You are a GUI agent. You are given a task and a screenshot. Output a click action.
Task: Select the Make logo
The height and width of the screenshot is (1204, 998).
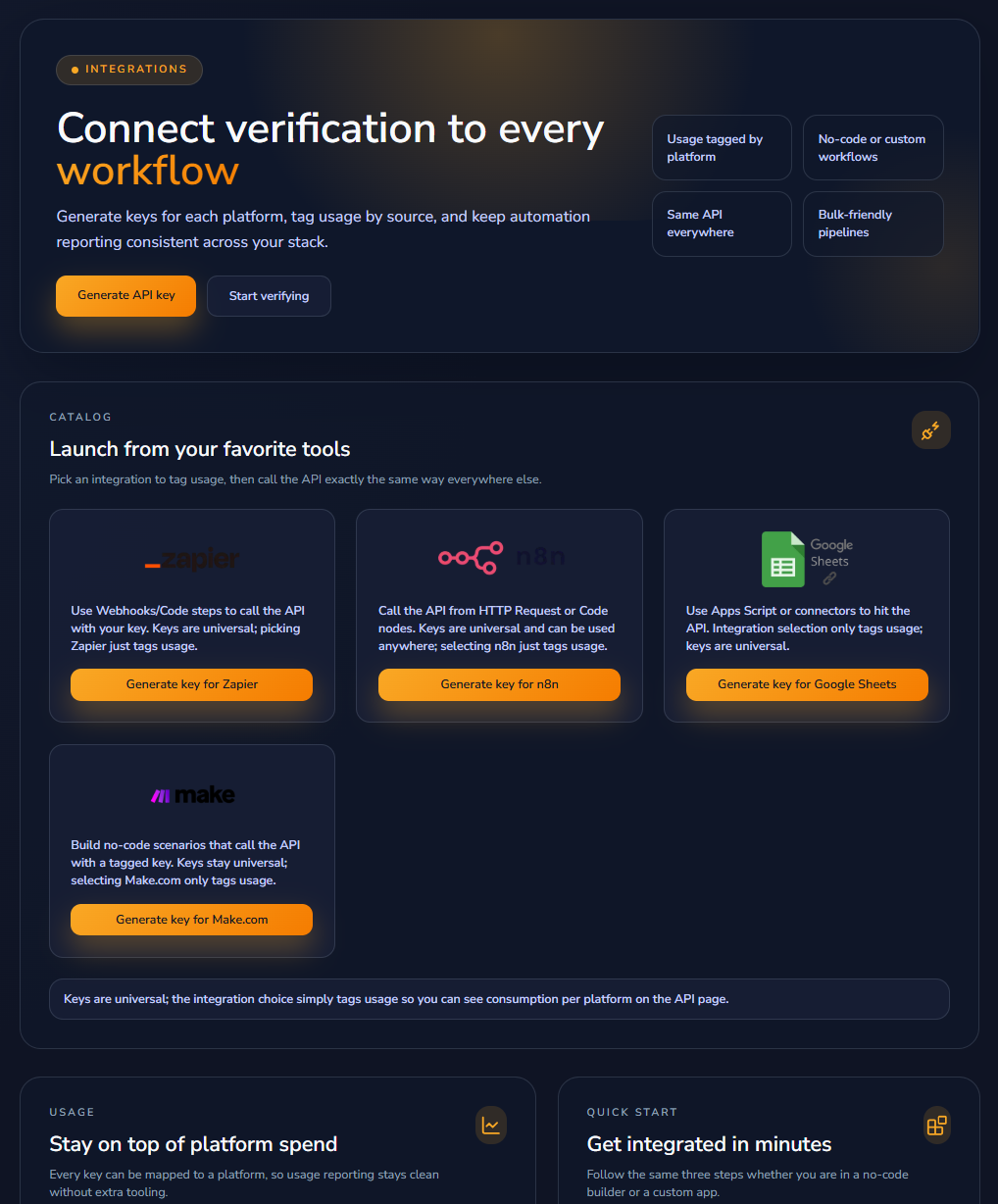192,794
